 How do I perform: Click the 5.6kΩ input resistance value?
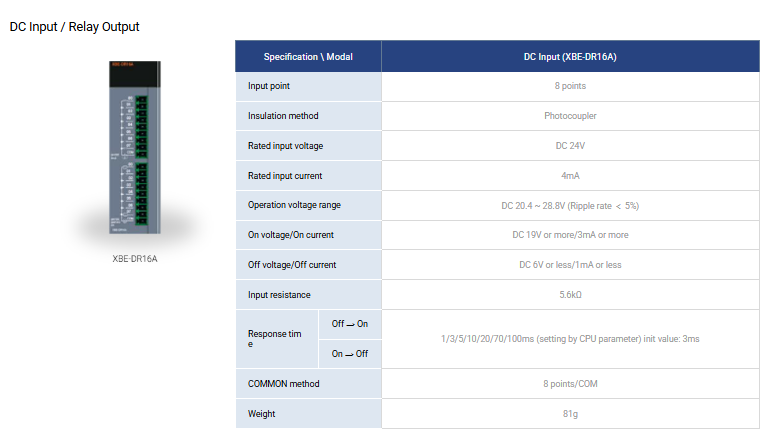pyautogui.click(x=570, y=295)
